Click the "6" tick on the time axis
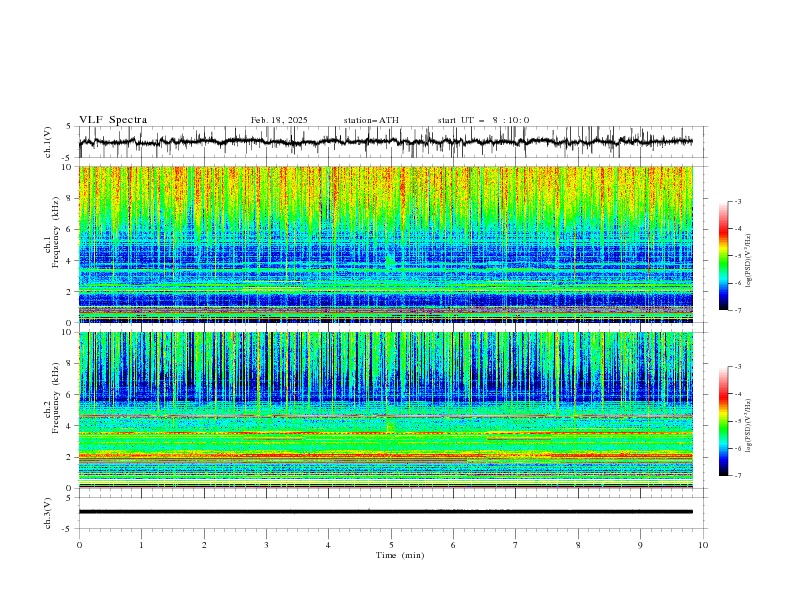 (x=453, y=545)
